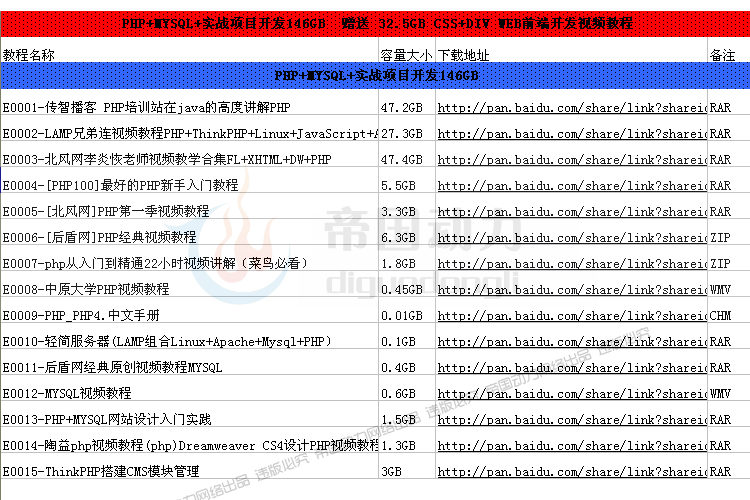This screenshot has height=500, width=750.
Task: Select cell E0013-PHP+MYSQL网站设计入门实践
Action: [x=189, y=414]
